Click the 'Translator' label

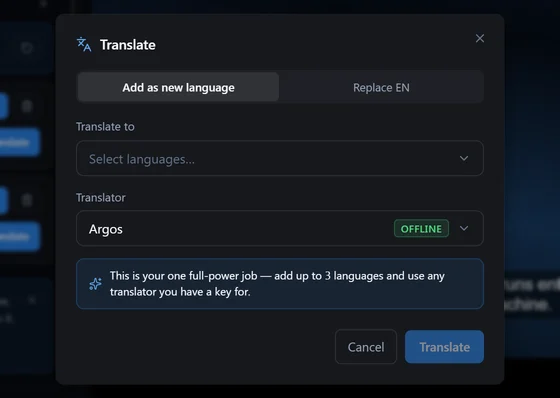pyautogui.click(x=101, y=198)
